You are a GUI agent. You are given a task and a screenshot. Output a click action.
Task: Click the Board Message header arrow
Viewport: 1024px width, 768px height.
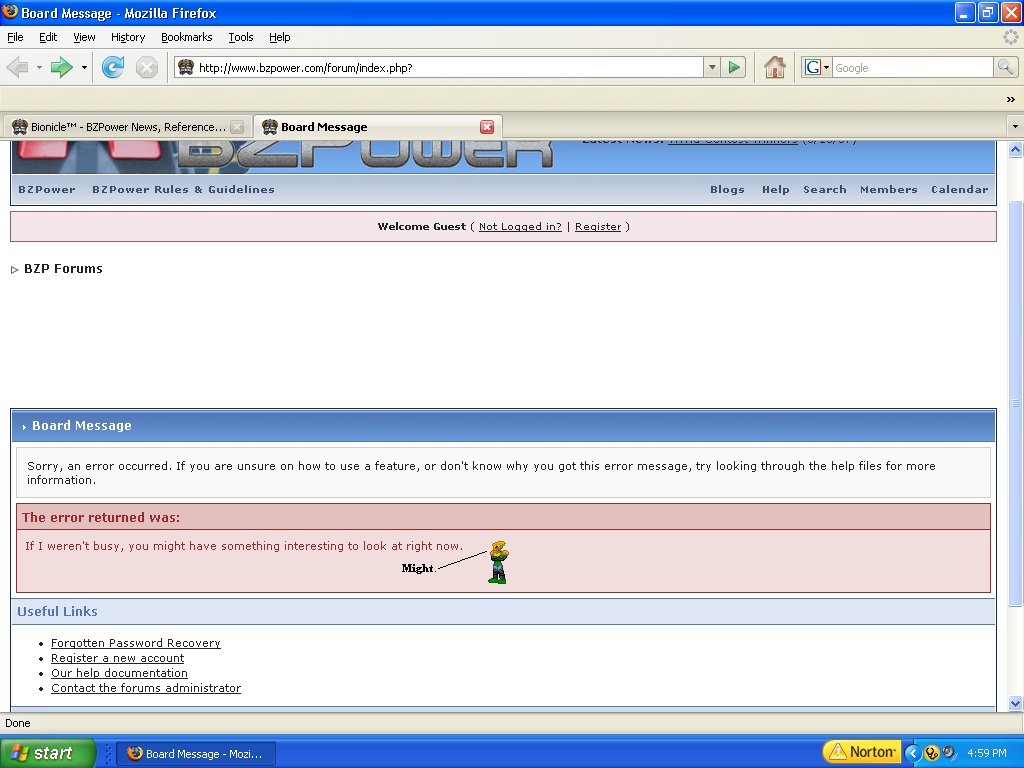pyautogui.click(x=24, y=426)
